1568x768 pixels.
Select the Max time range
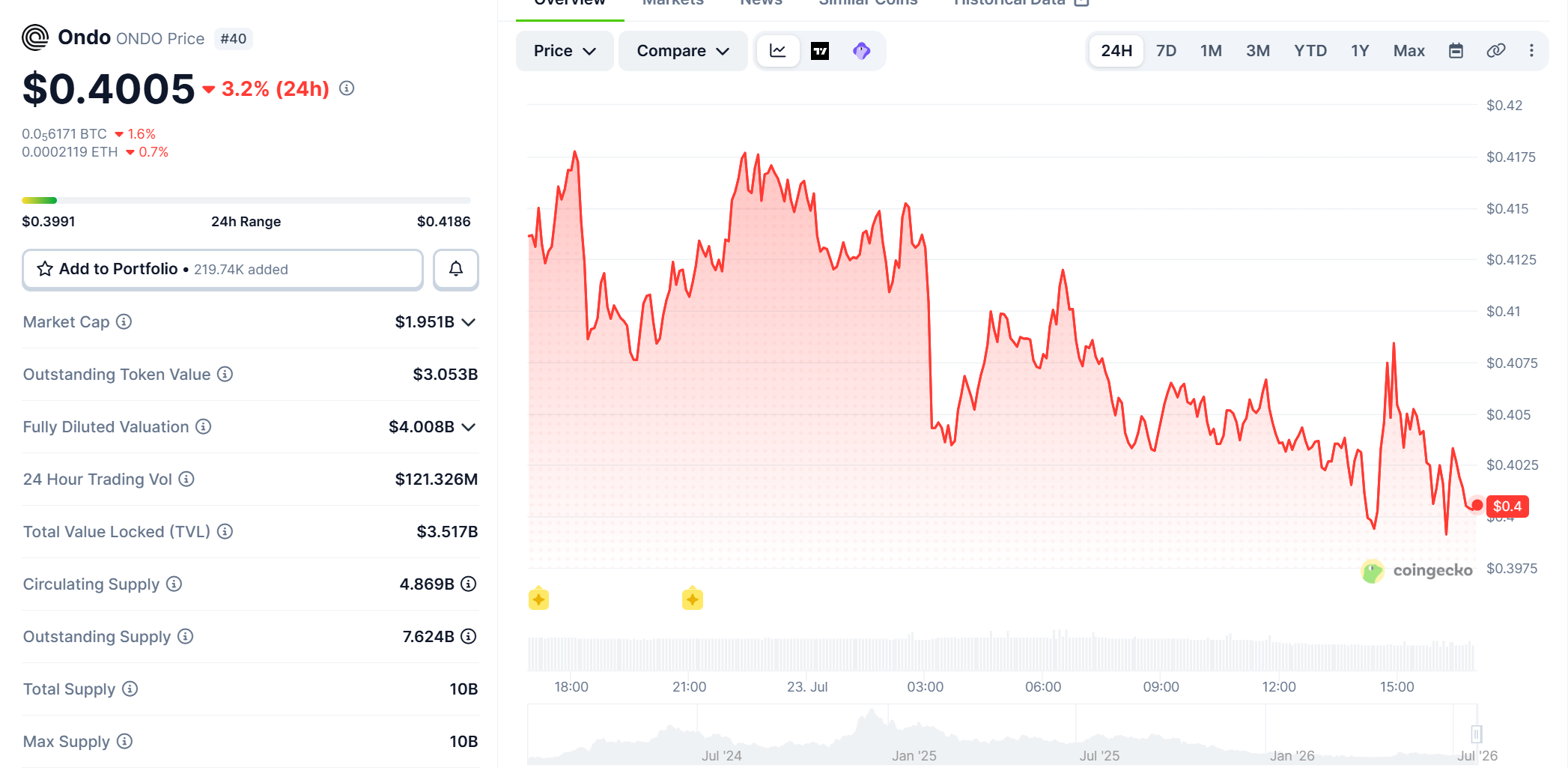1409,51
